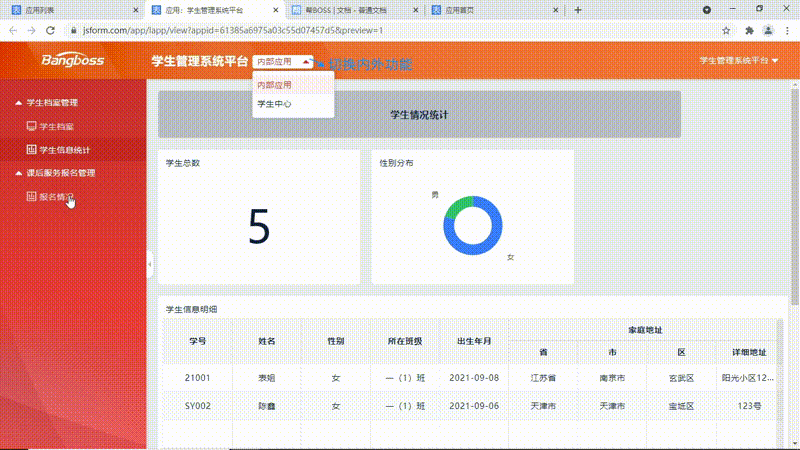Select 学生中心 from the dropdown list
The image size is (800, 450).
(275, 104)
